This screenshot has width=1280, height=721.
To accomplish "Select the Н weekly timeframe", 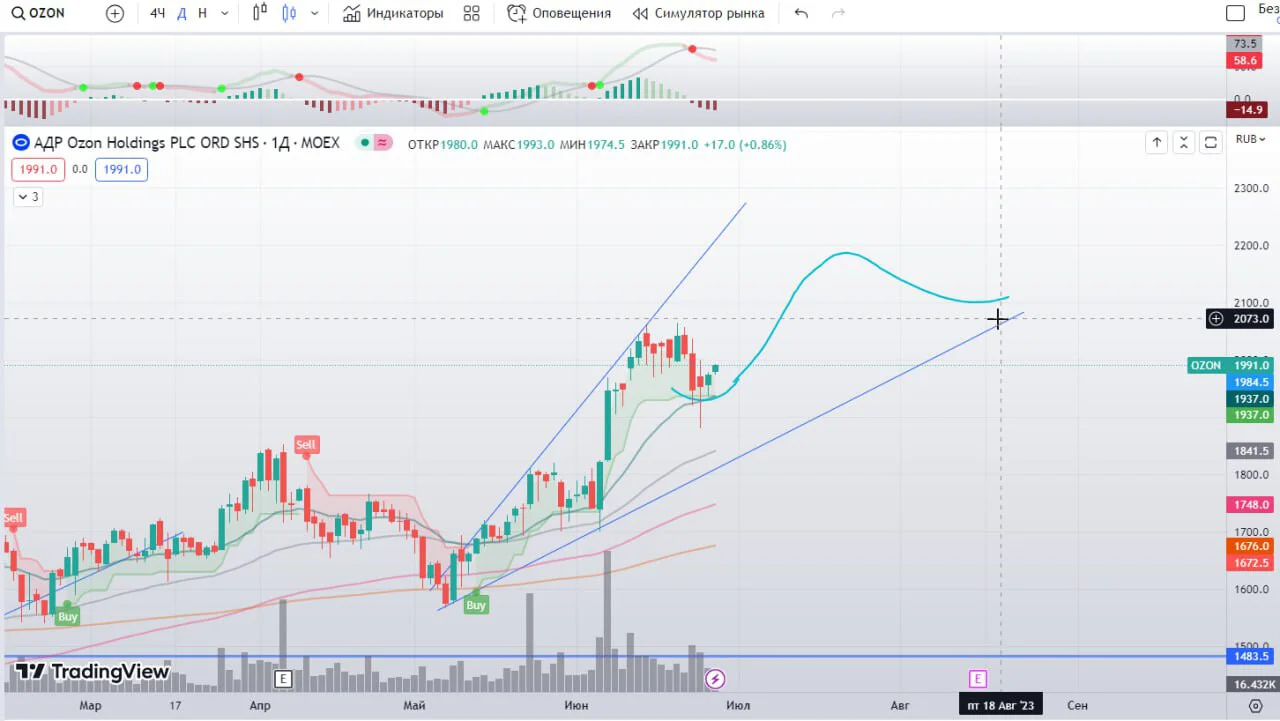I will point(202,13).
